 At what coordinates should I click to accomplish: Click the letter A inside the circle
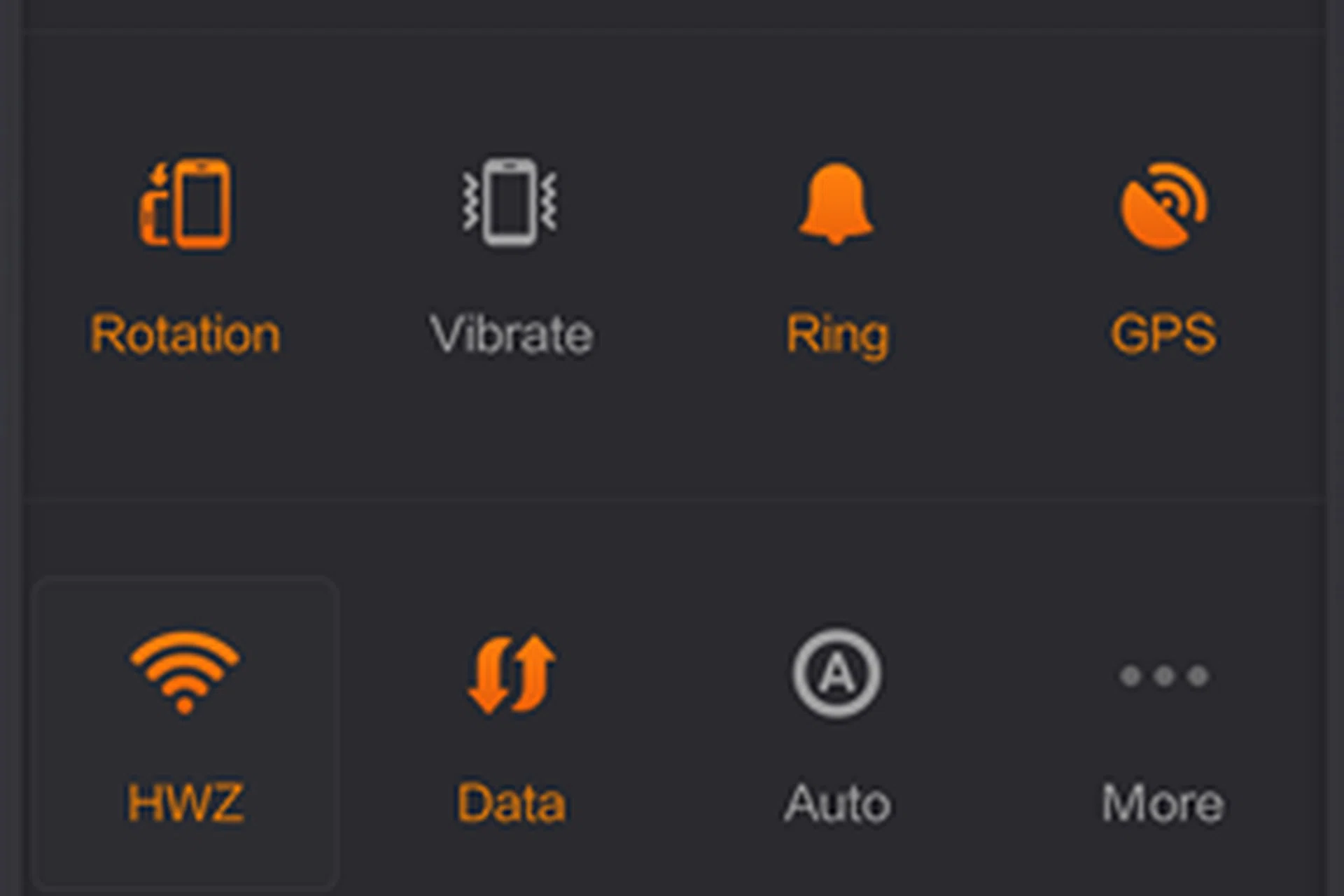click(836, 674)
